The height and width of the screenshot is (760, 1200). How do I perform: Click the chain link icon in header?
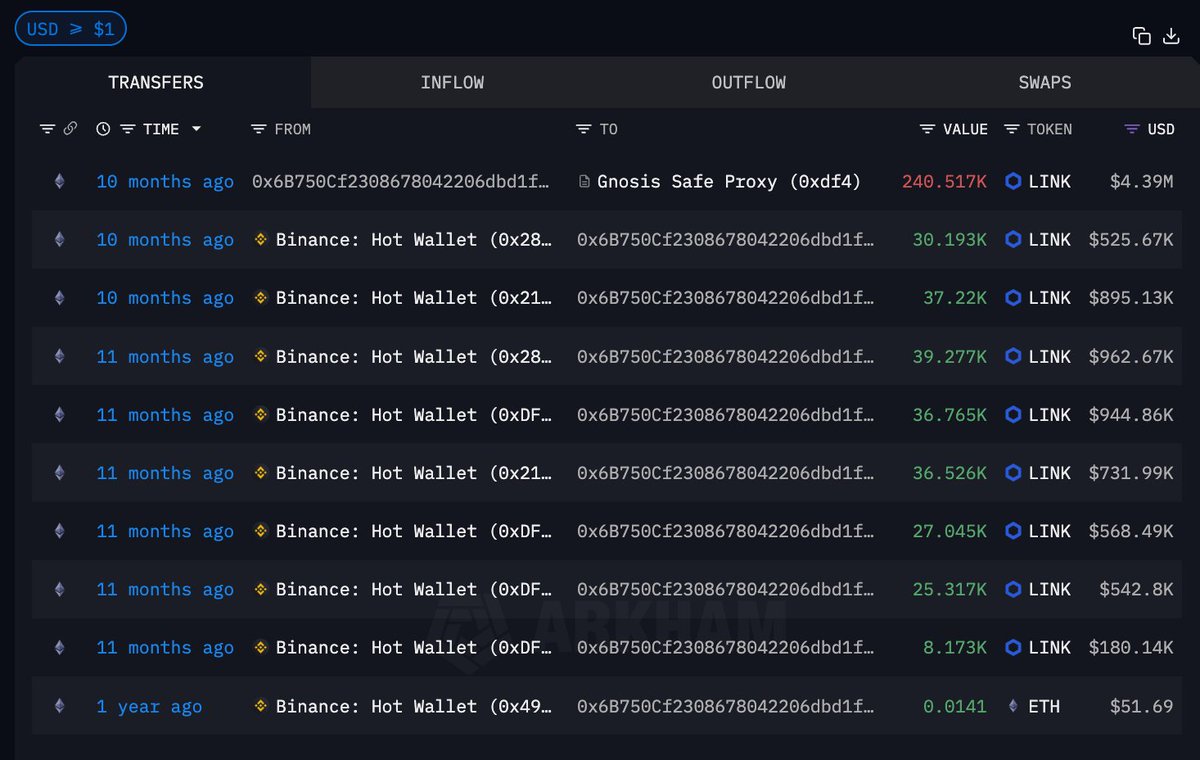pos(70,129)
